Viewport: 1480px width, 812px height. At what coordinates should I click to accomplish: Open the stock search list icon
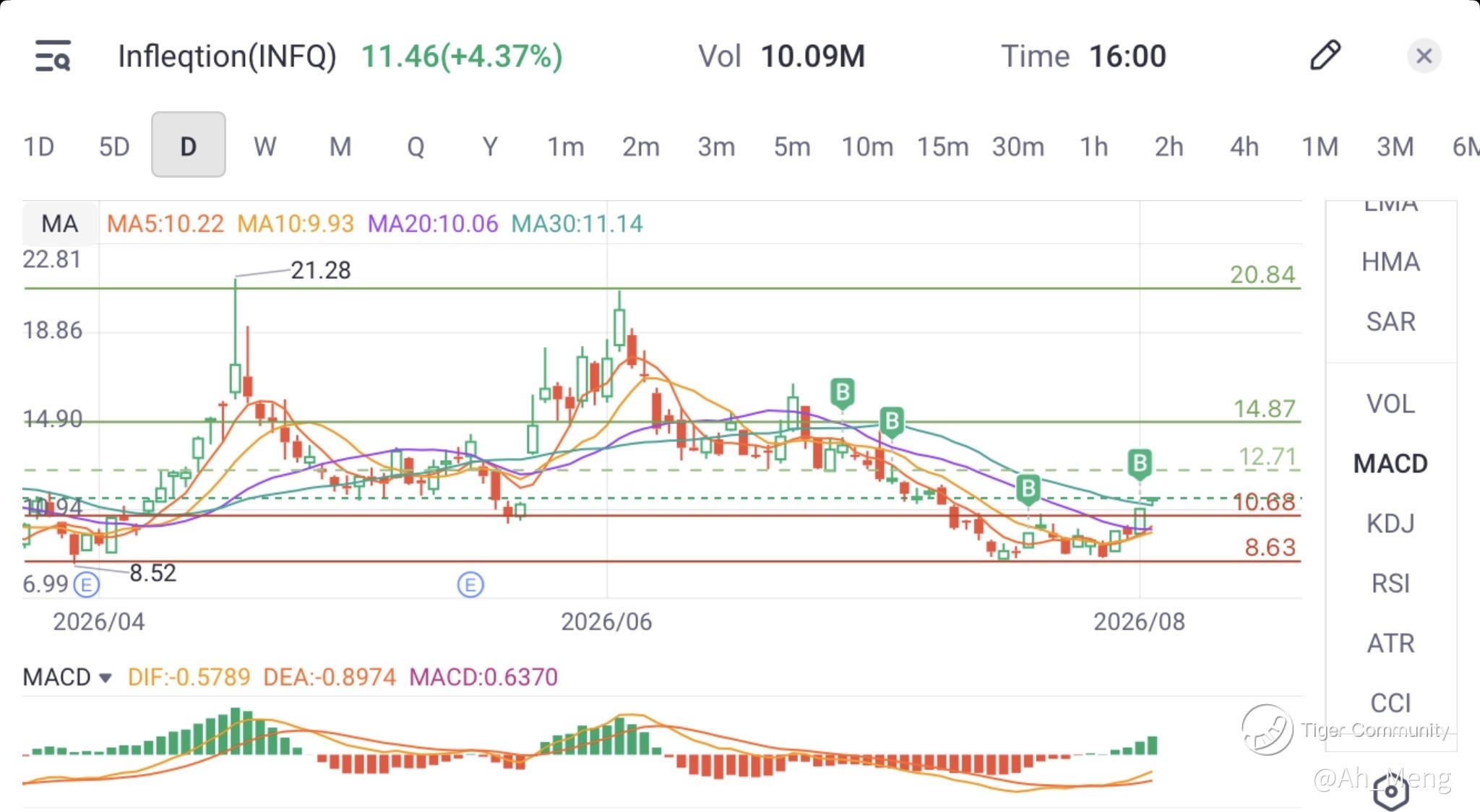53,56
